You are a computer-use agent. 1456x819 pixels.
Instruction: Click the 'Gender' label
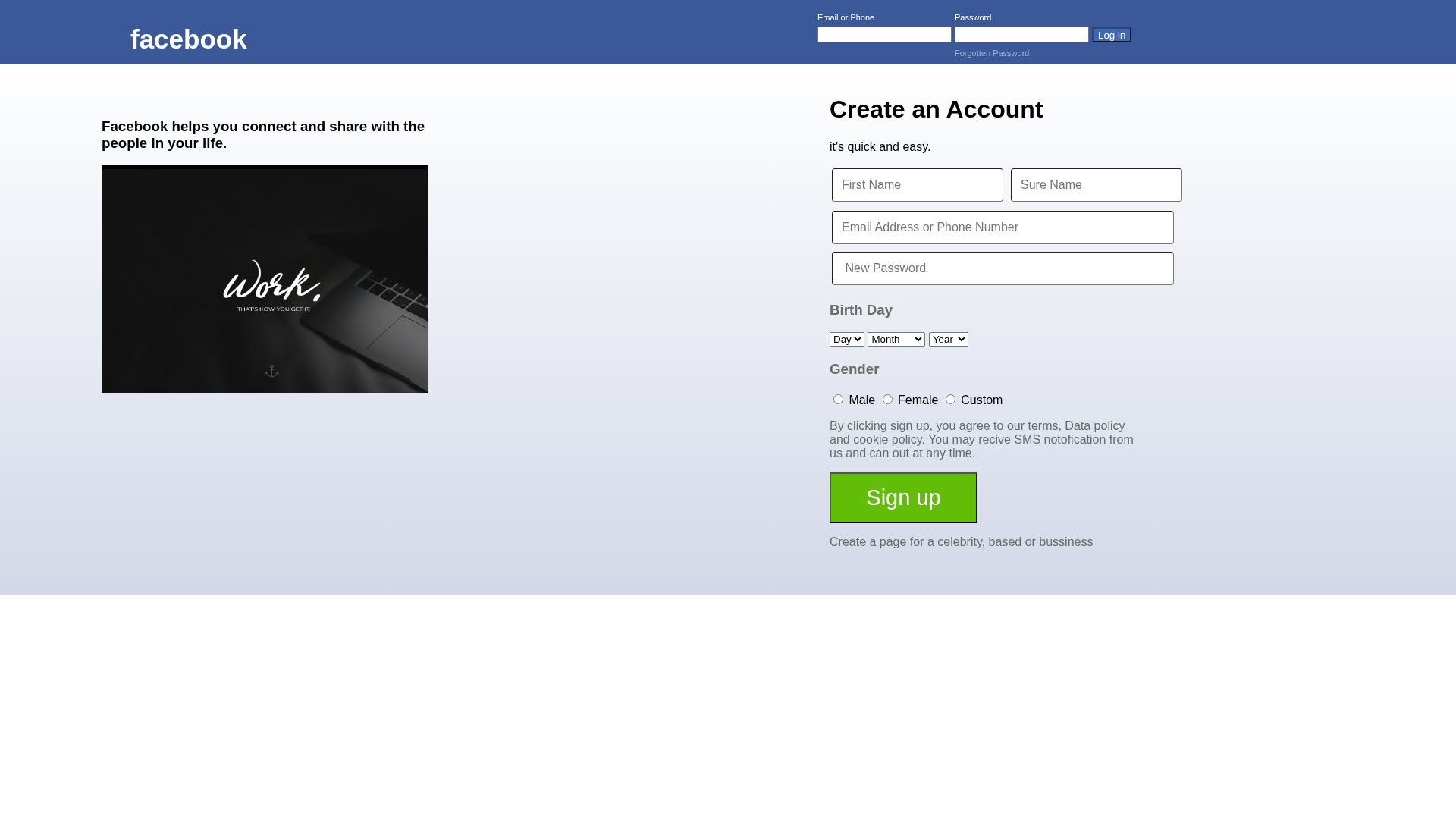(854, 369)
